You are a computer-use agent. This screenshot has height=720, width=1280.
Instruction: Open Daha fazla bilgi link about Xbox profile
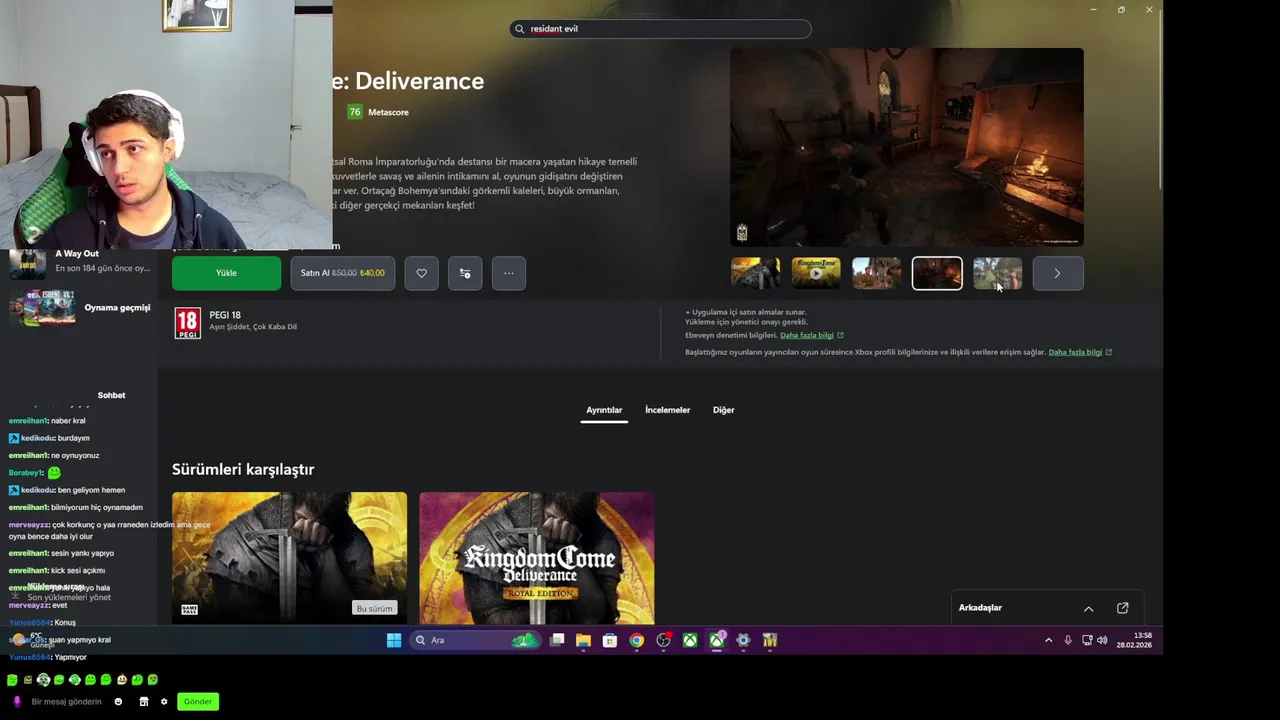1079,352
